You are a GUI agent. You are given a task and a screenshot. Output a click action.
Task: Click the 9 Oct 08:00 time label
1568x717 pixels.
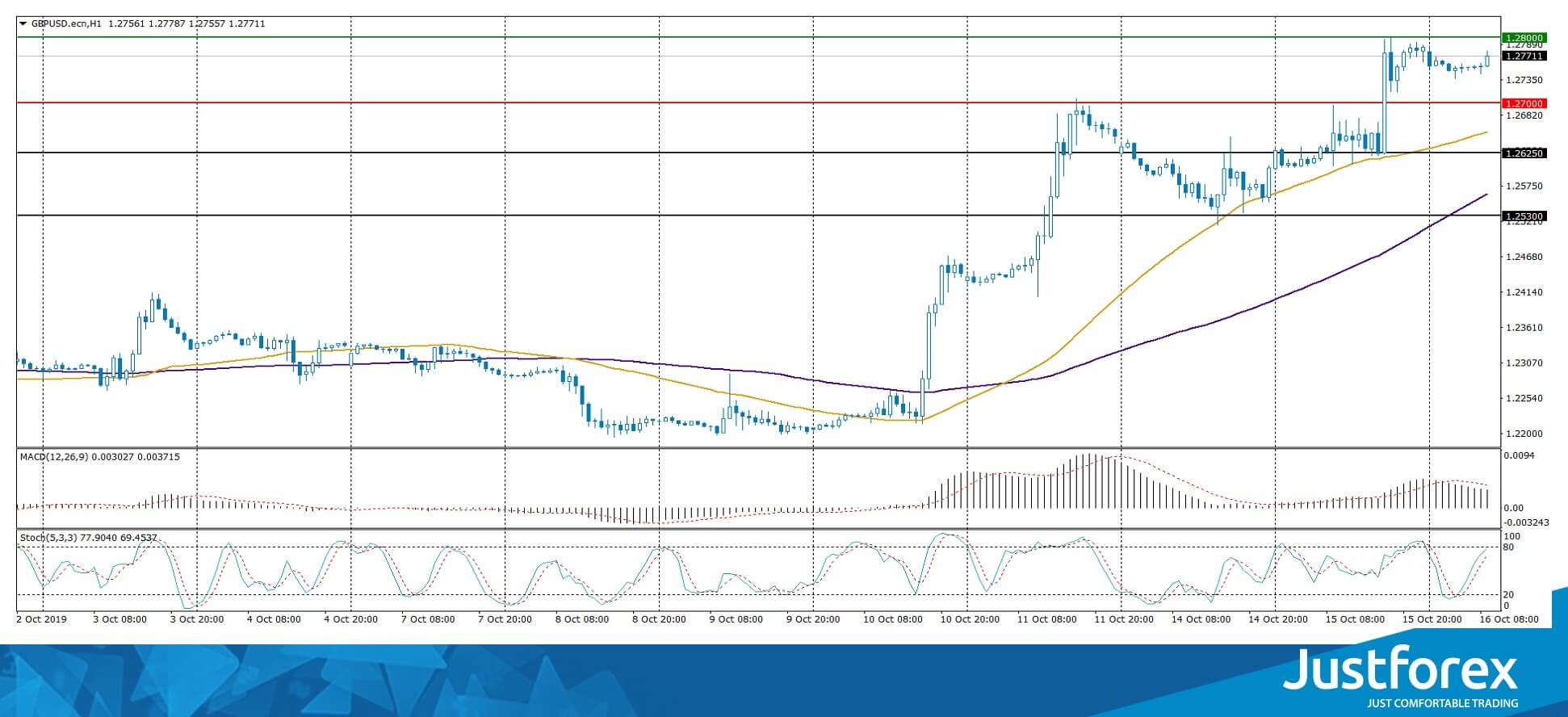(x=736, y=619)
